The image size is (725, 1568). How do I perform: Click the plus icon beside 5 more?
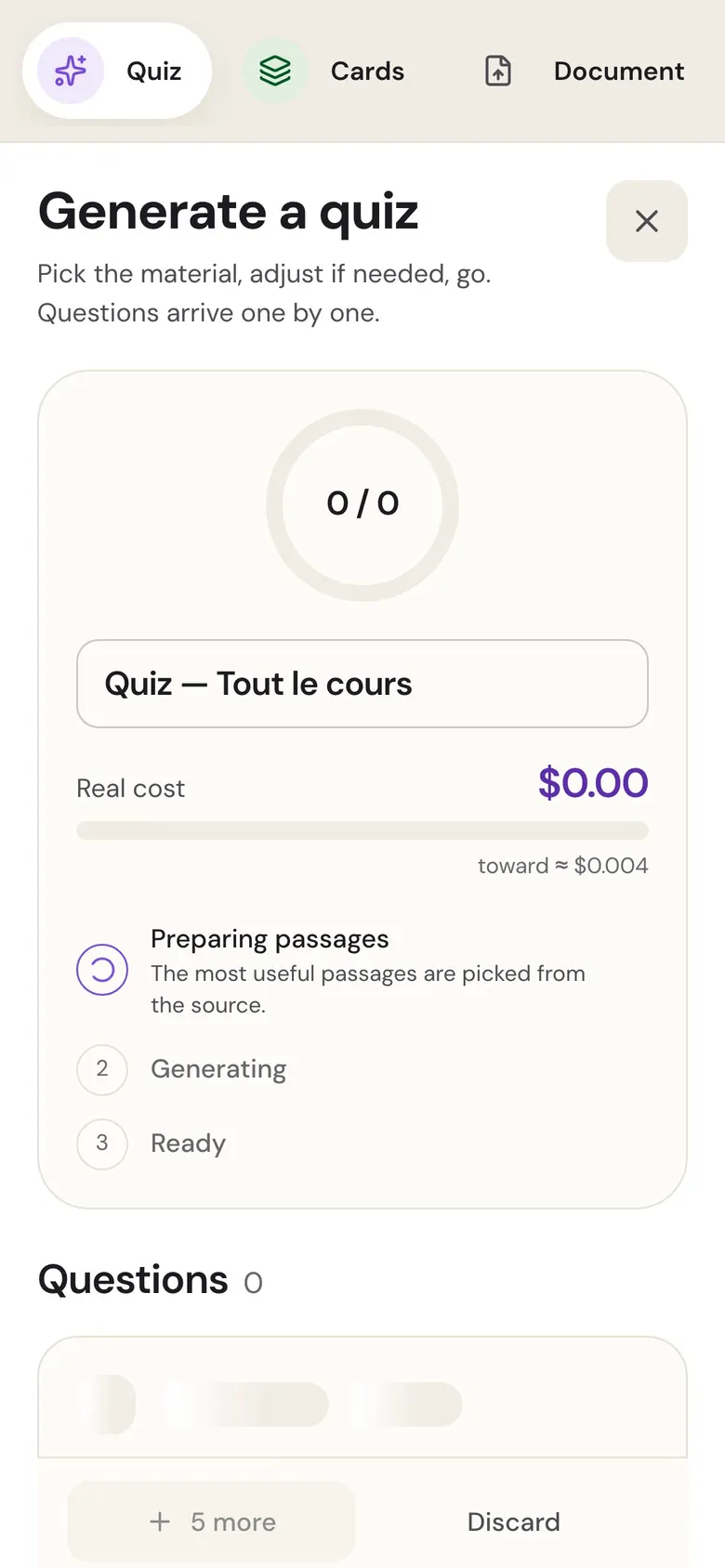point(160,1522)
